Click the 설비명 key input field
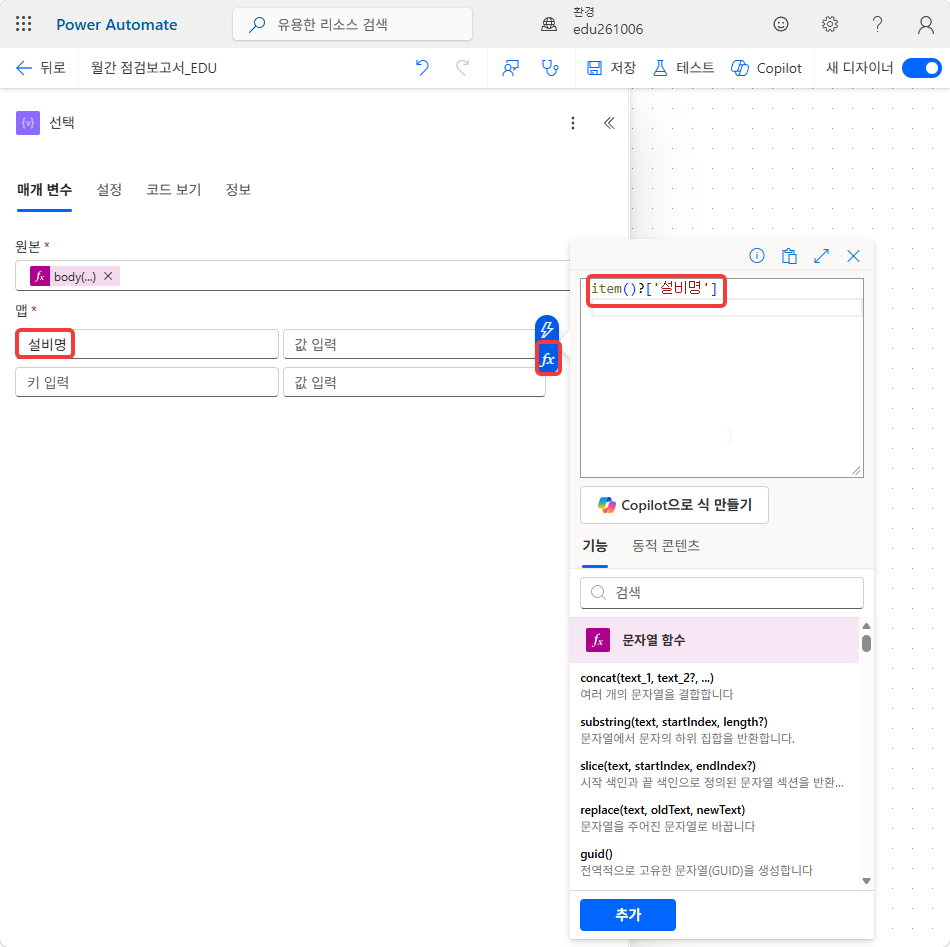Screen dimensions: 950x947 tap(147, 344)
